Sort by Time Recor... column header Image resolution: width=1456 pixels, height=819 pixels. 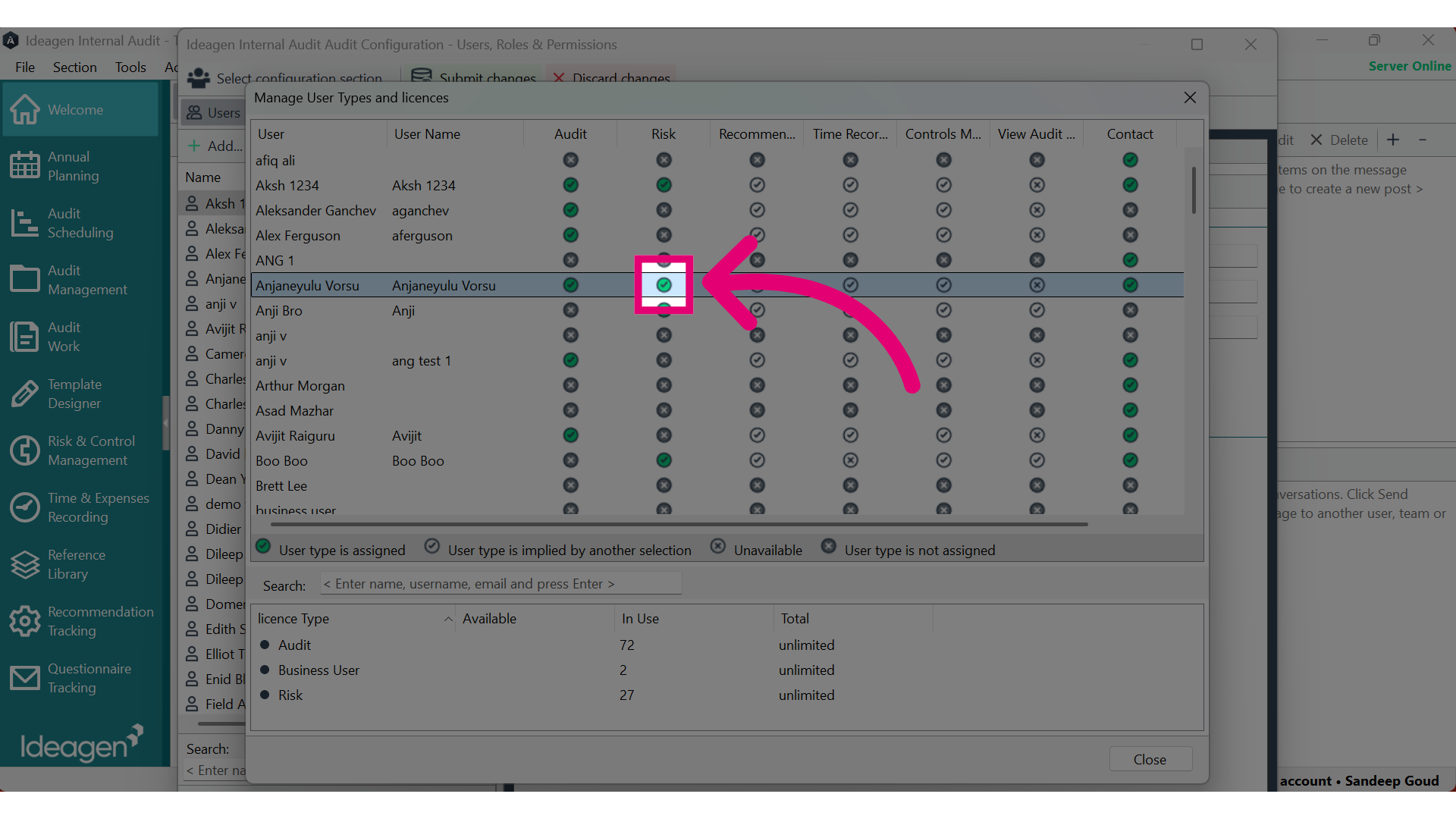(x=850, y=134)
